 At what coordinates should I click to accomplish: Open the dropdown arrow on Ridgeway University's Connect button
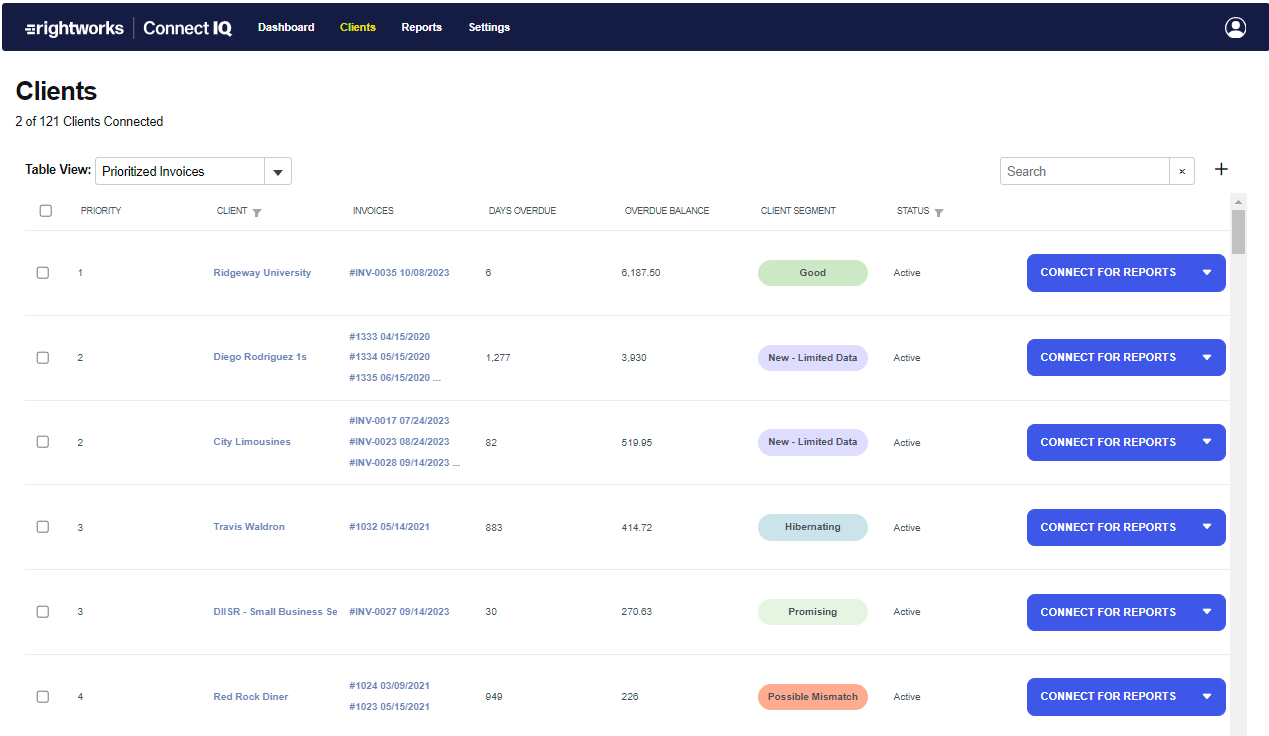pos(1207,272)
